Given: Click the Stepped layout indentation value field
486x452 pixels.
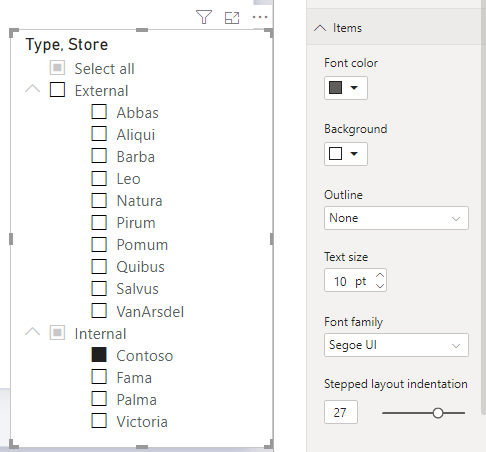Looking at the screenshot, I should click(341, 412).
